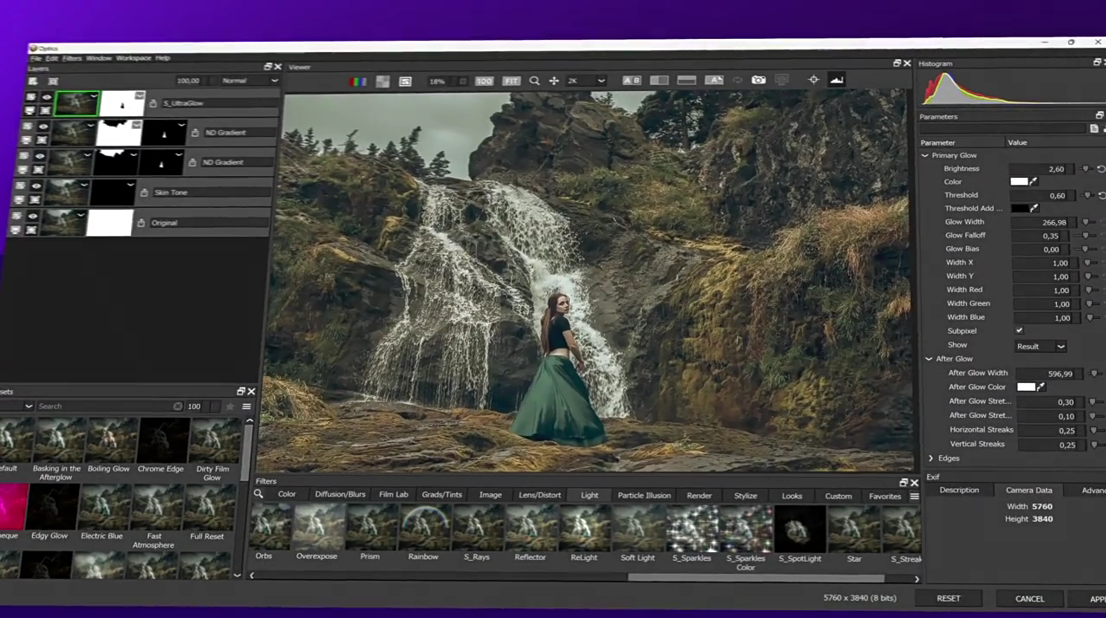1106x618 pixels.
Task: Click the reset arrow icon beside Brightness parameter
Action: pos(1100,168)
